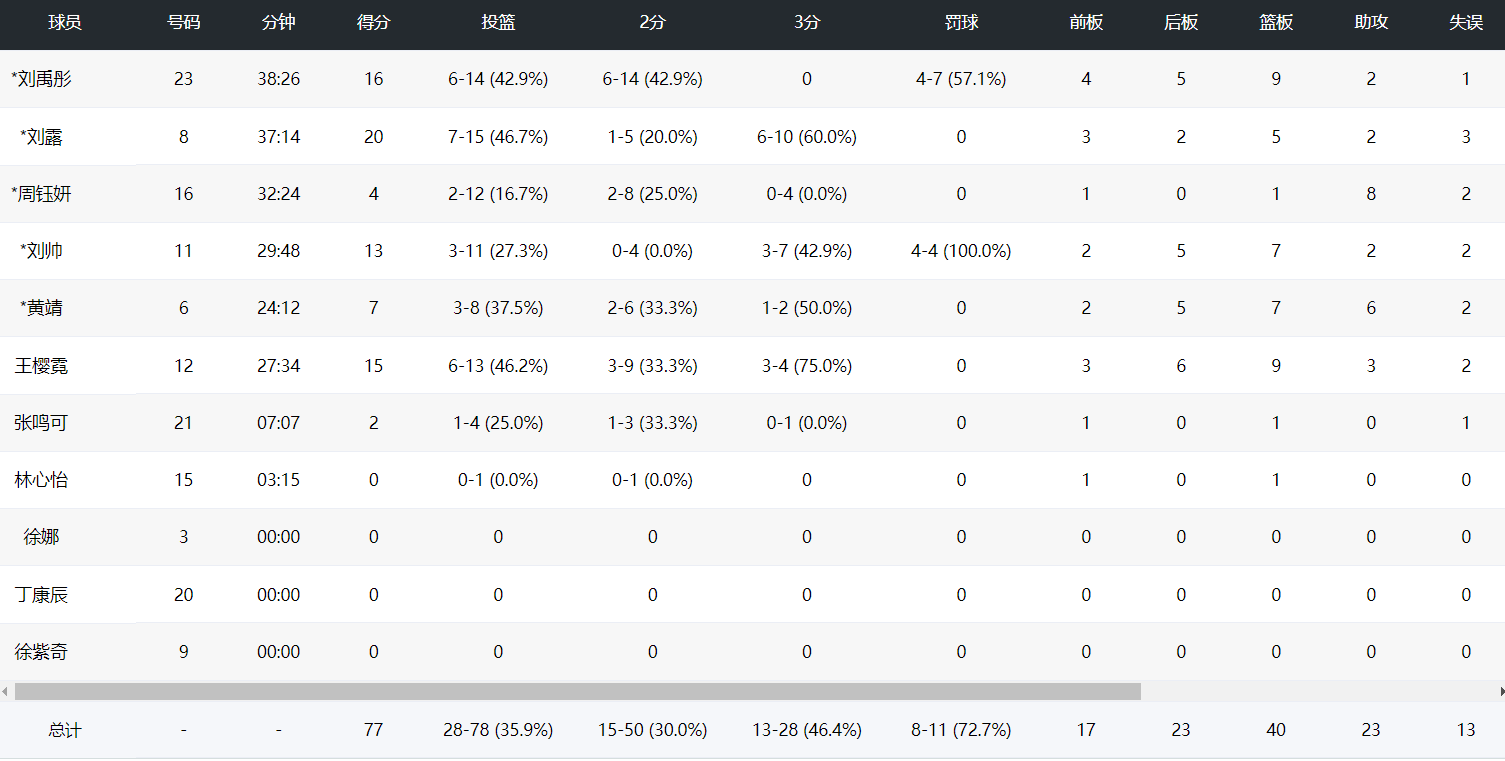Screen dimensions: 1505x761
Task: Click player name 徐紫奇
Action: (x=42, y=652)
